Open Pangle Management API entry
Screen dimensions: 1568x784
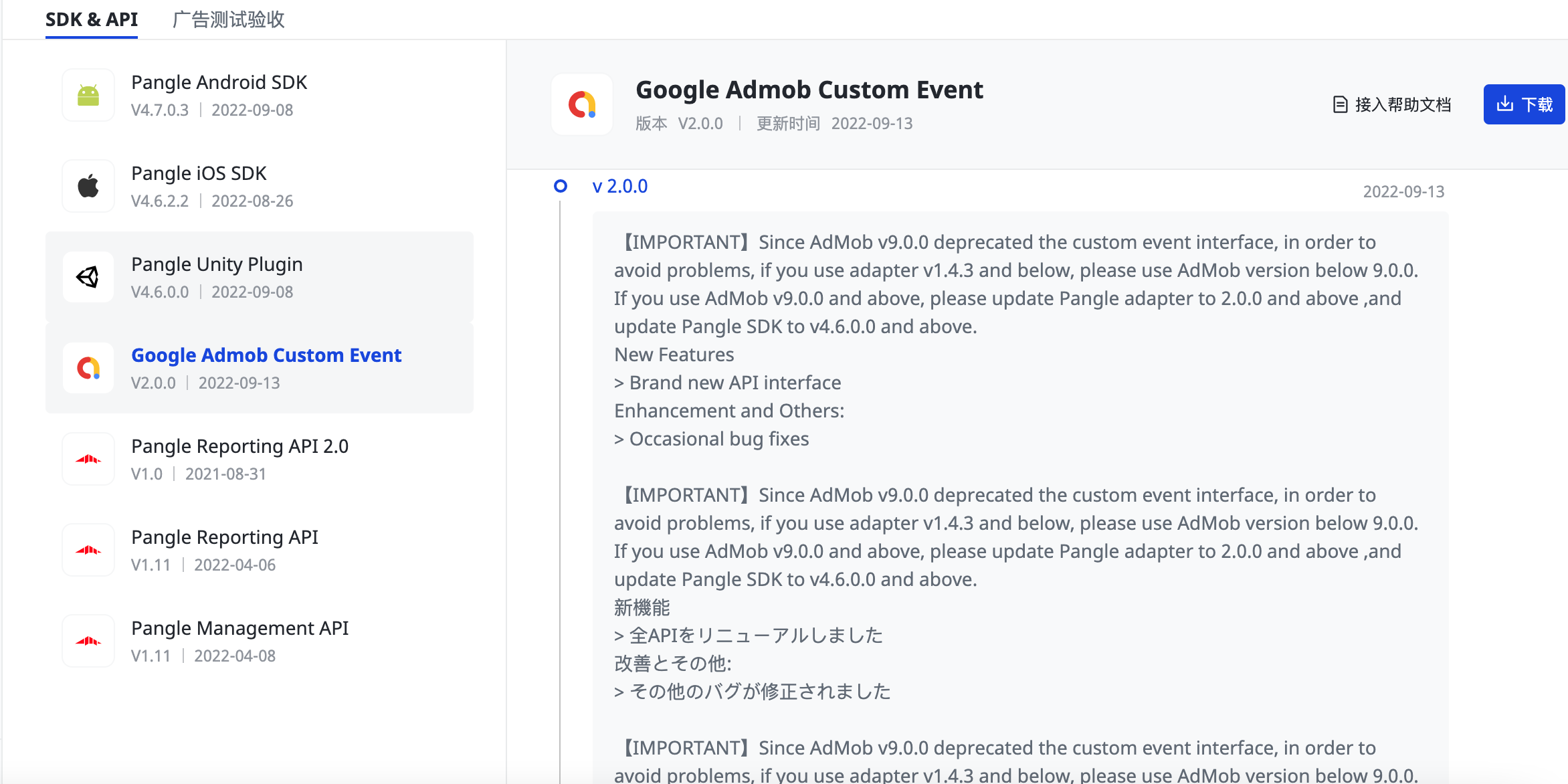(x=260, y=641)
